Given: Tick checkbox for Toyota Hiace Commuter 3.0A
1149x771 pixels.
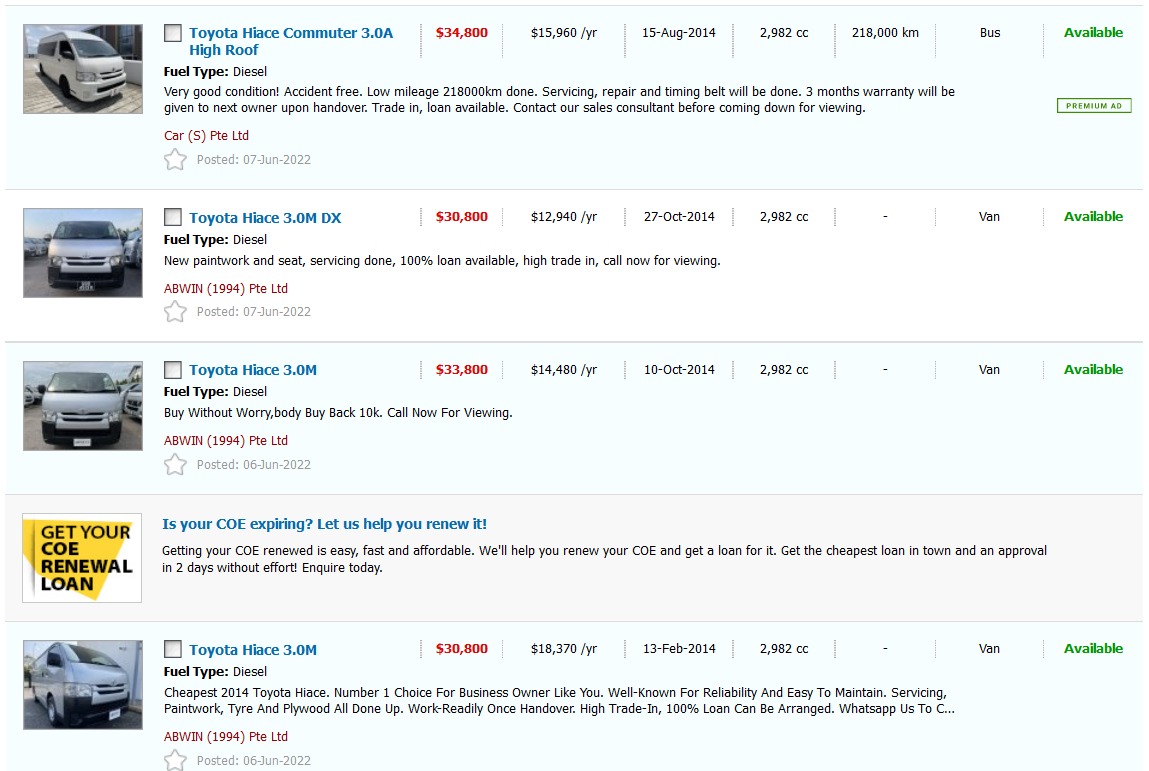Looking at the screenshot, I should click(x=173, y=33).
